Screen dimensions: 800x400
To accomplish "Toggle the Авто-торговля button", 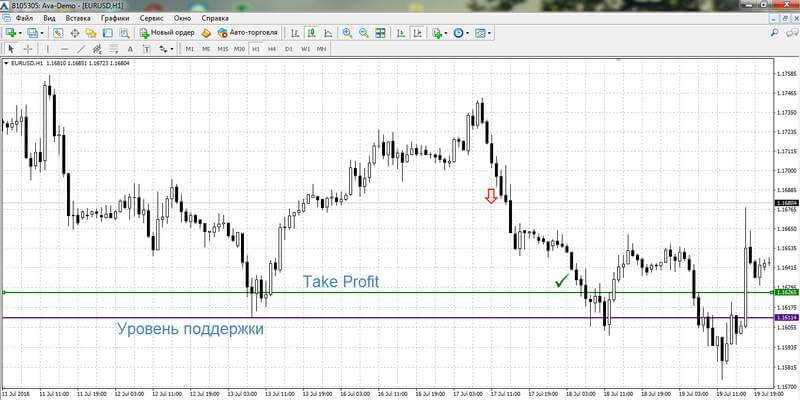I will point(247,33).
